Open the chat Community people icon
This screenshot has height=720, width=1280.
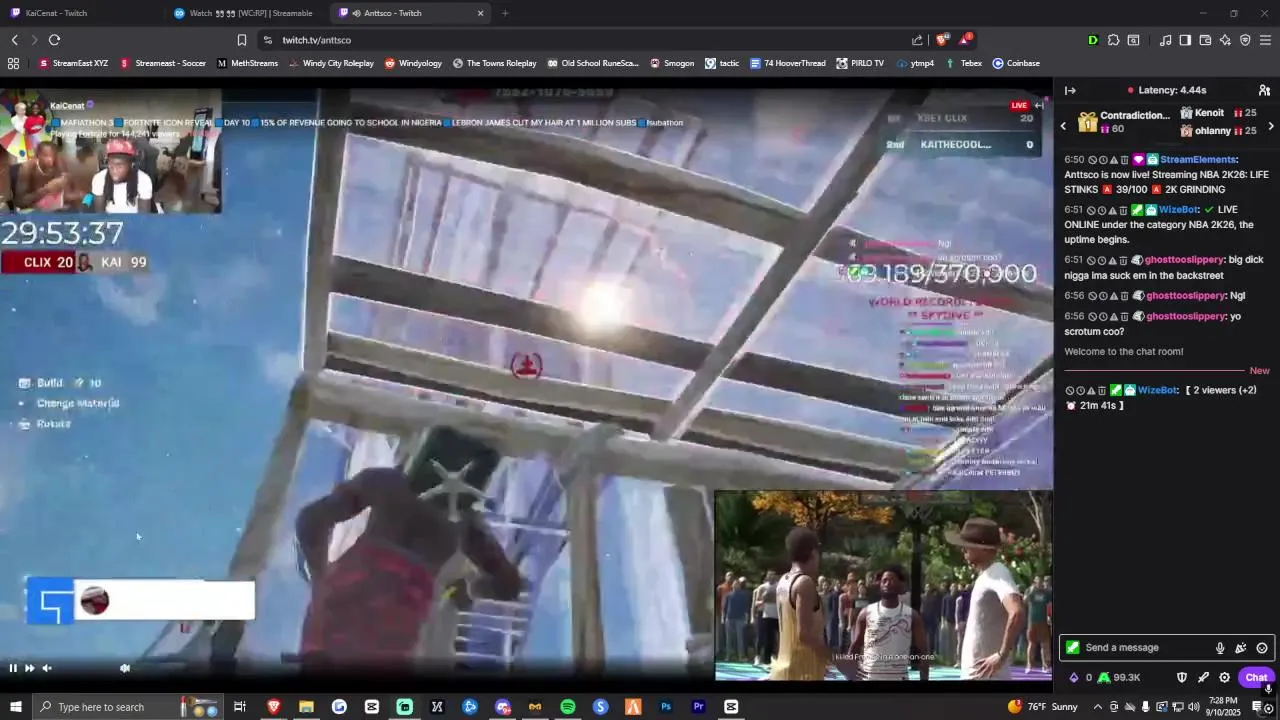point(1264,90)
